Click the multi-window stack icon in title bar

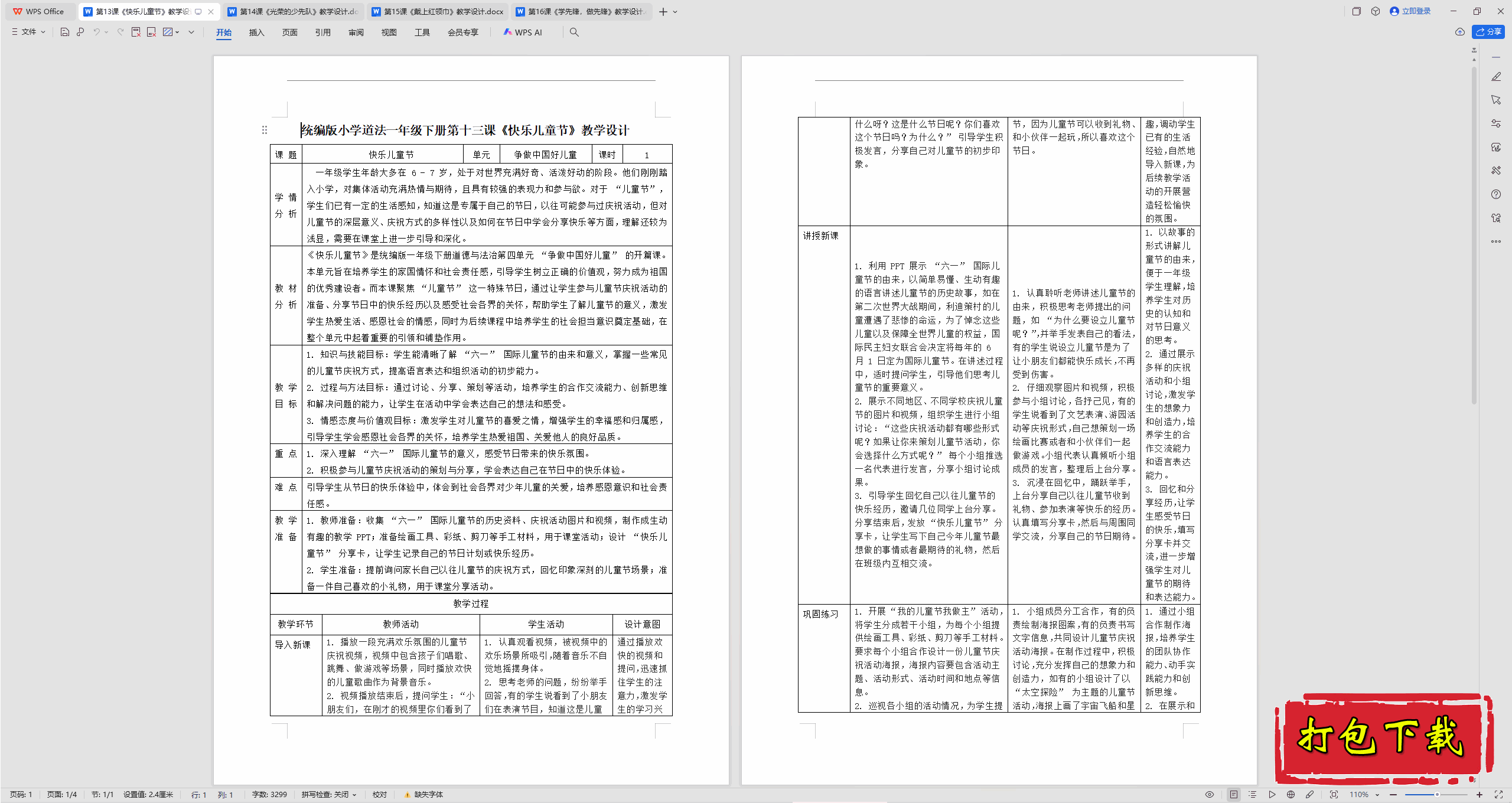point(1357,11)
